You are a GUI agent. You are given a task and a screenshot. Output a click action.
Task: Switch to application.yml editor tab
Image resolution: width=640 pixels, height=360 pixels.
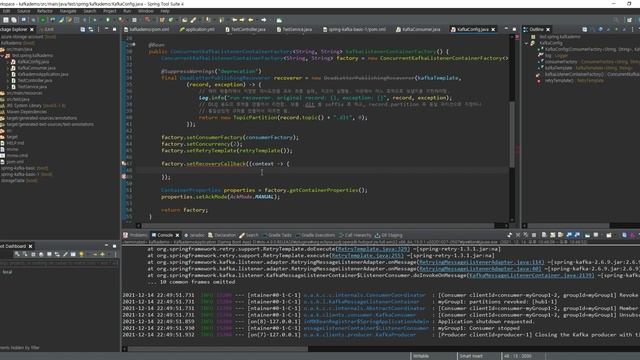[197, 29]
